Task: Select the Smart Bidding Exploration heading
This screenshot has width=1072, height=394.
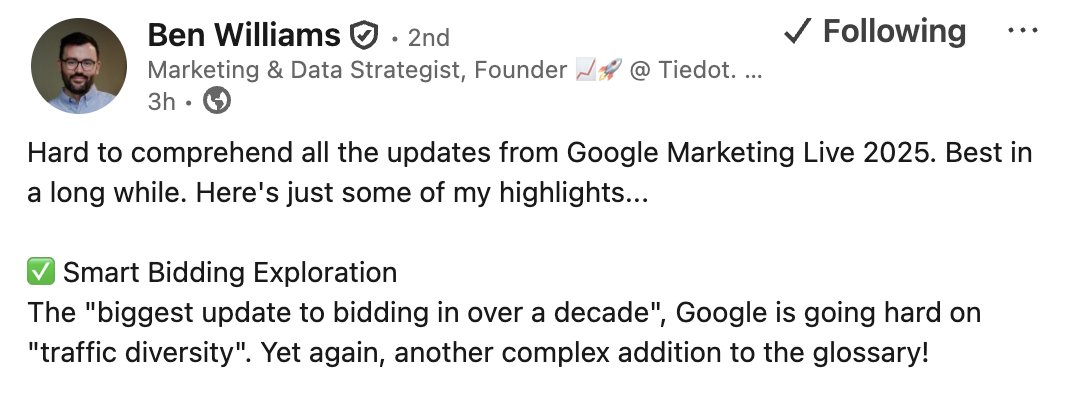Action: tap(230, 273)
